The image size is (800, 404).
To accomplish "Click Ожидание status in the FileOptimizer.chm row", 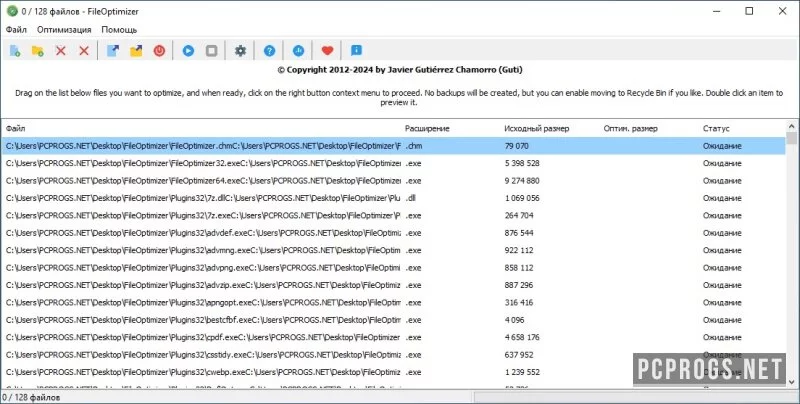I will pos(722,146).
